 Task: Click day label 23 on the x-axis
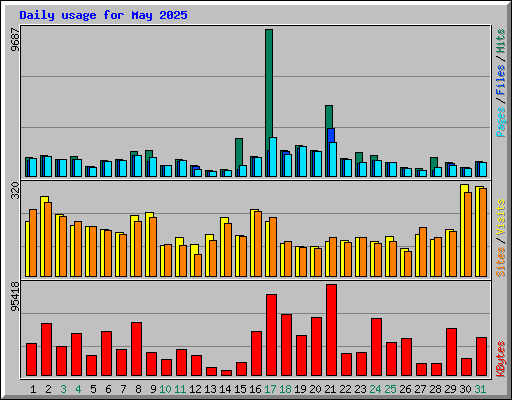pos(360,389)
